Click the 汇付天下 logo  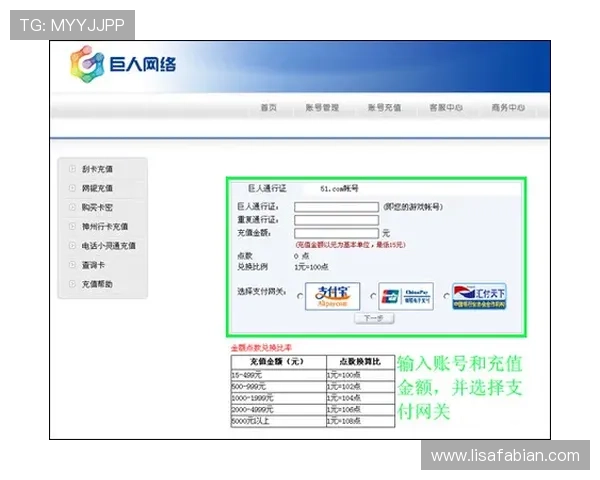pyautogui.click(x=479, y=296)
